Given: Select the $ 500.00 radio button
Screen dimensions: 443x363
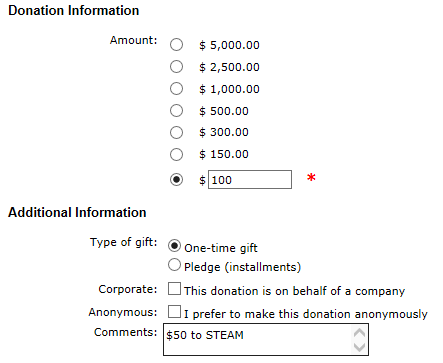Looking at the screenshot, I should pyautogui.click(x=176, y=111).
